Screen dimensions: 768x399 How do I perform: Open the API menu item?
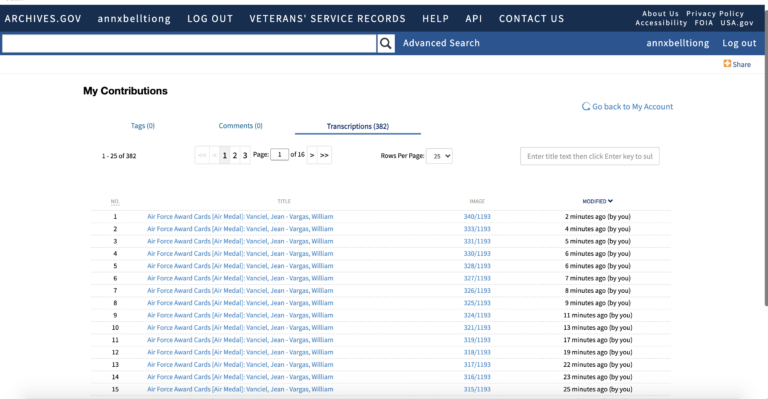point(474,19)
